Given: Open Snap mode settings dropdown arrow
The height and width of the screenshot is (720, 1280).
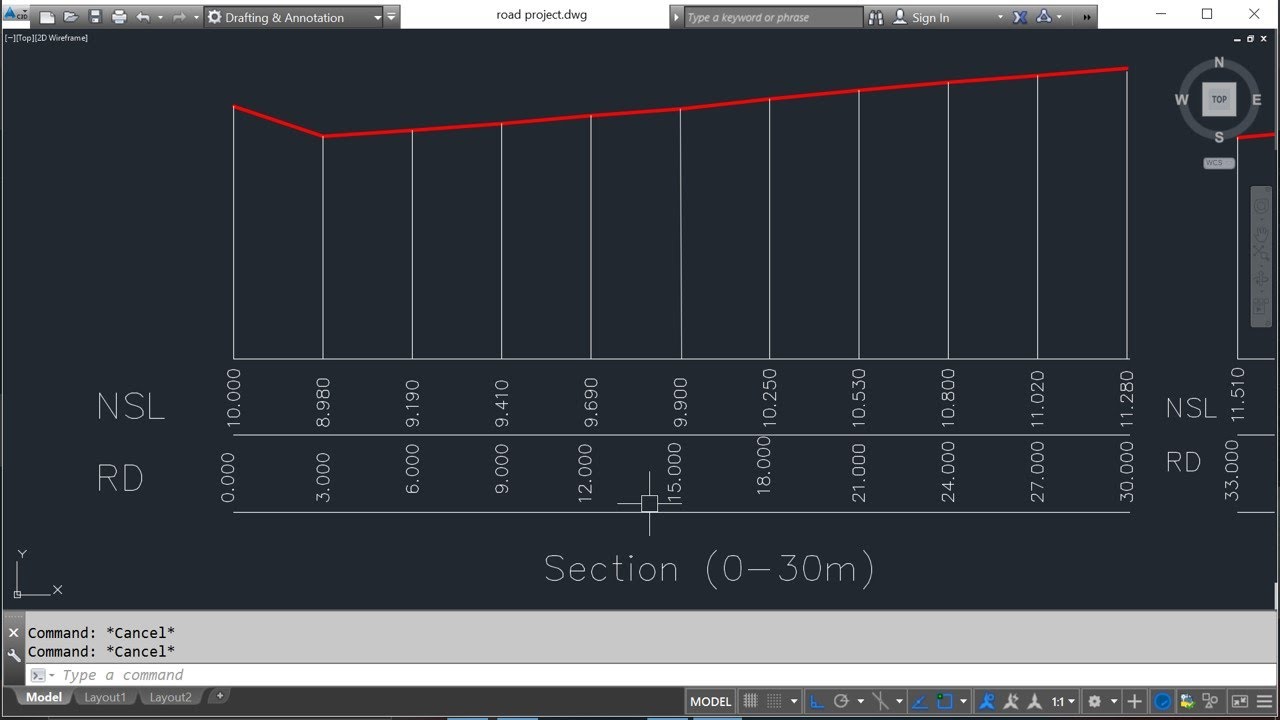Looking at the screenshot, I should pos(794,702).
